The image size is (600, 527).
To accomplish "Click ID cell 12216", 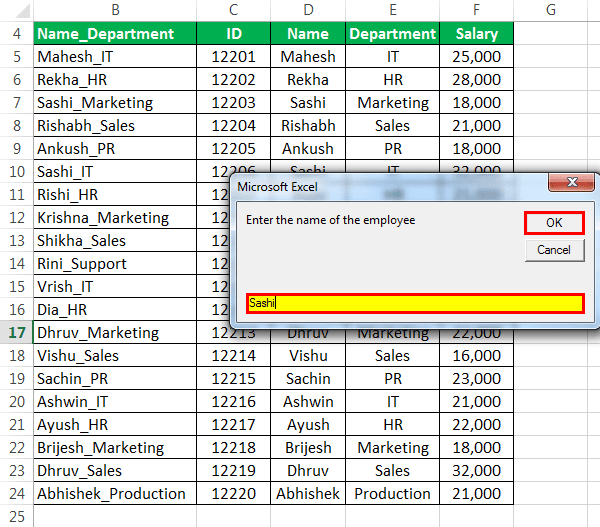I will [233, 401].
